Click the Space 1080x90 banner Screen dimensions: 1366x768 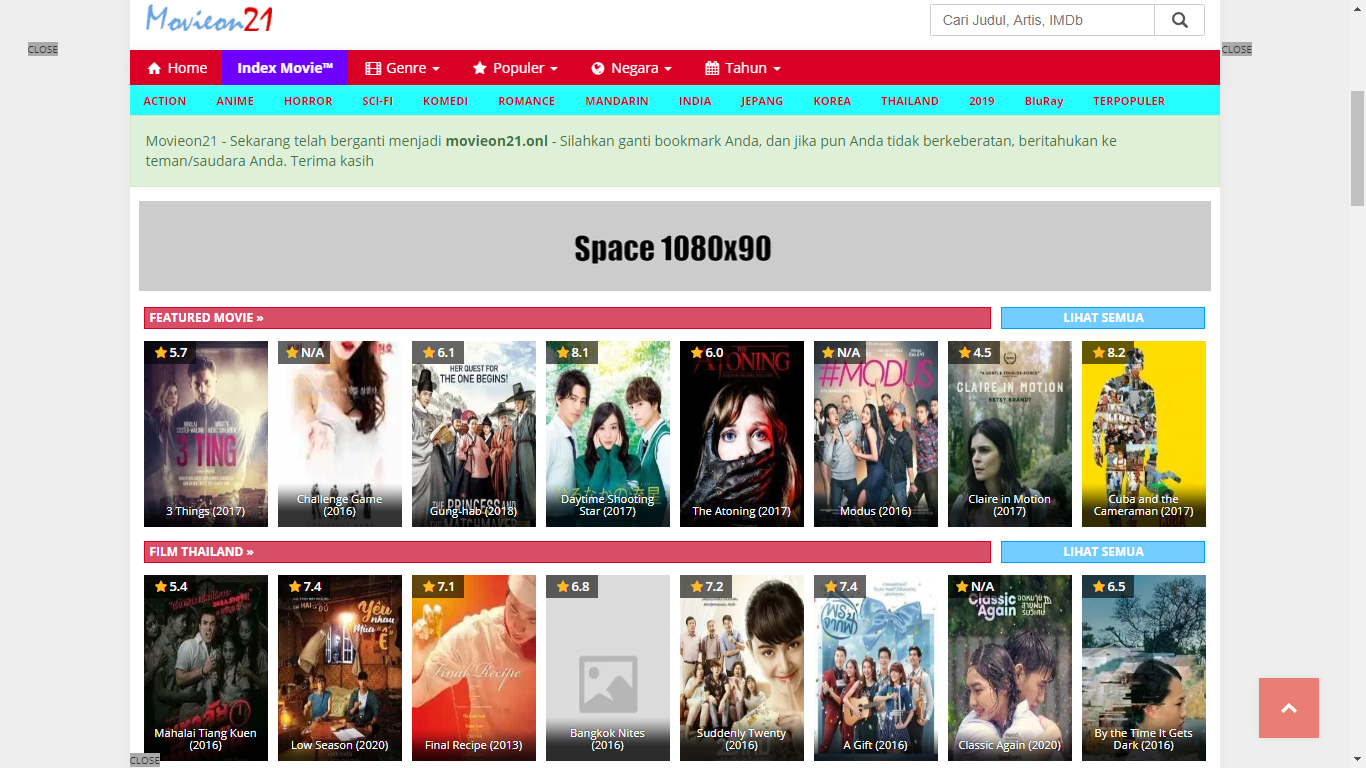[675, 246]
